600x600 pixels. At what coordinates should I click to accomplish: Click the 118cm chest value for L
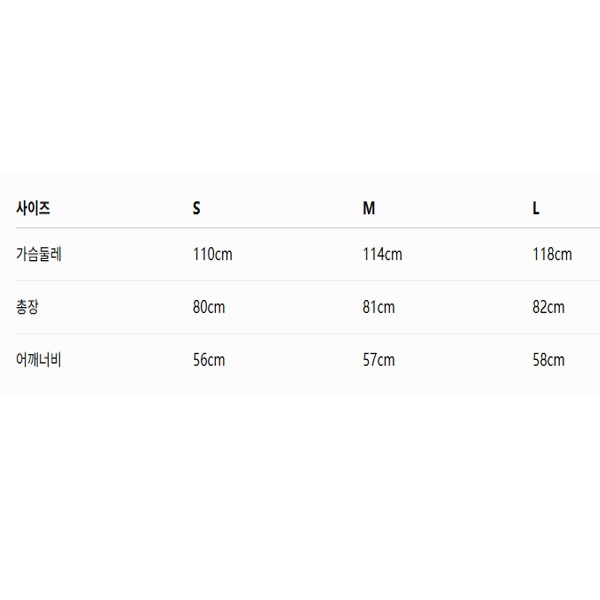[x=552, y=254]
